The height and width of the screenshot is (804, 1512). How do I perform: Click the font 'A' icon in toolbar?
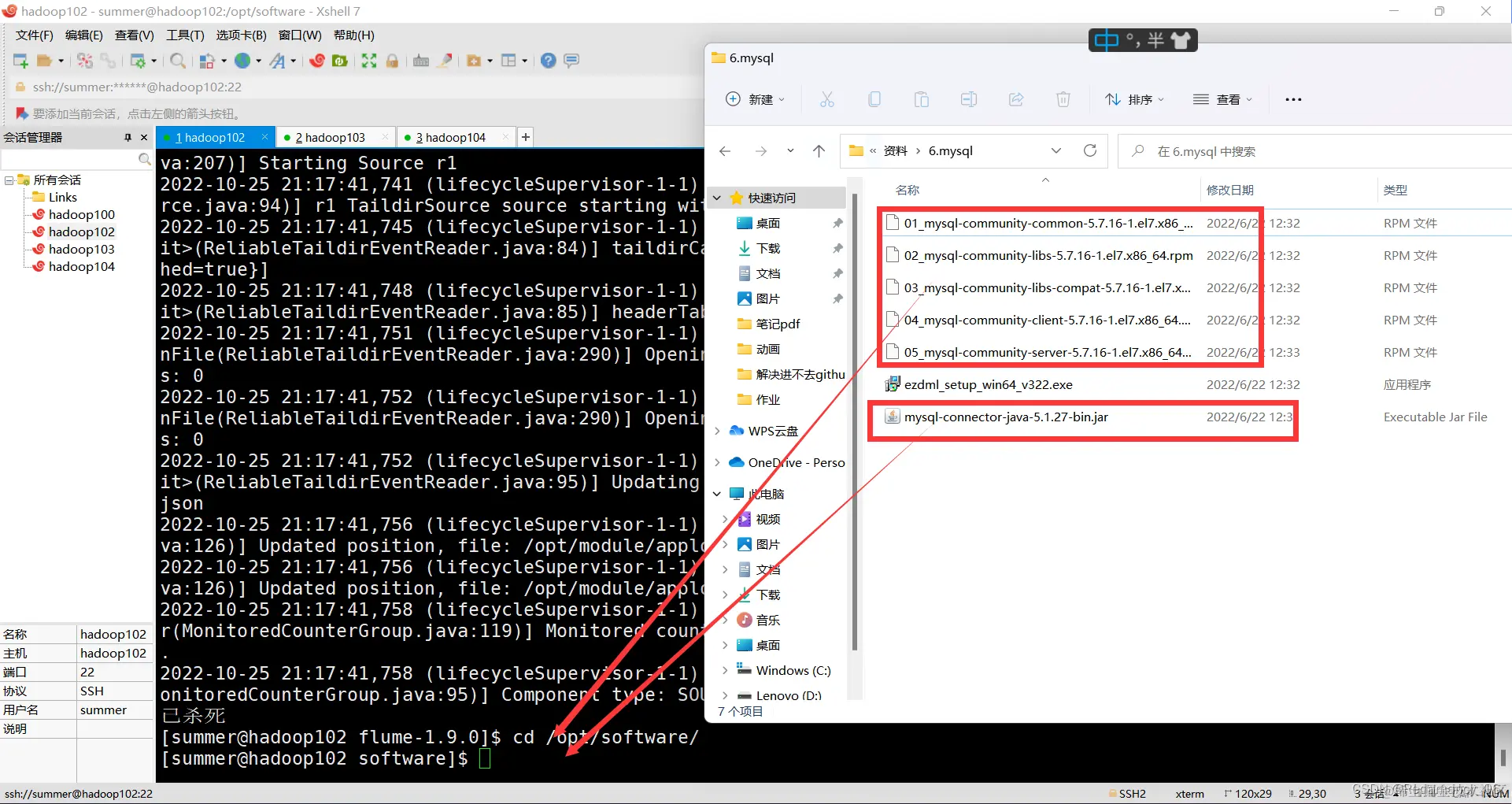point(277,61)
